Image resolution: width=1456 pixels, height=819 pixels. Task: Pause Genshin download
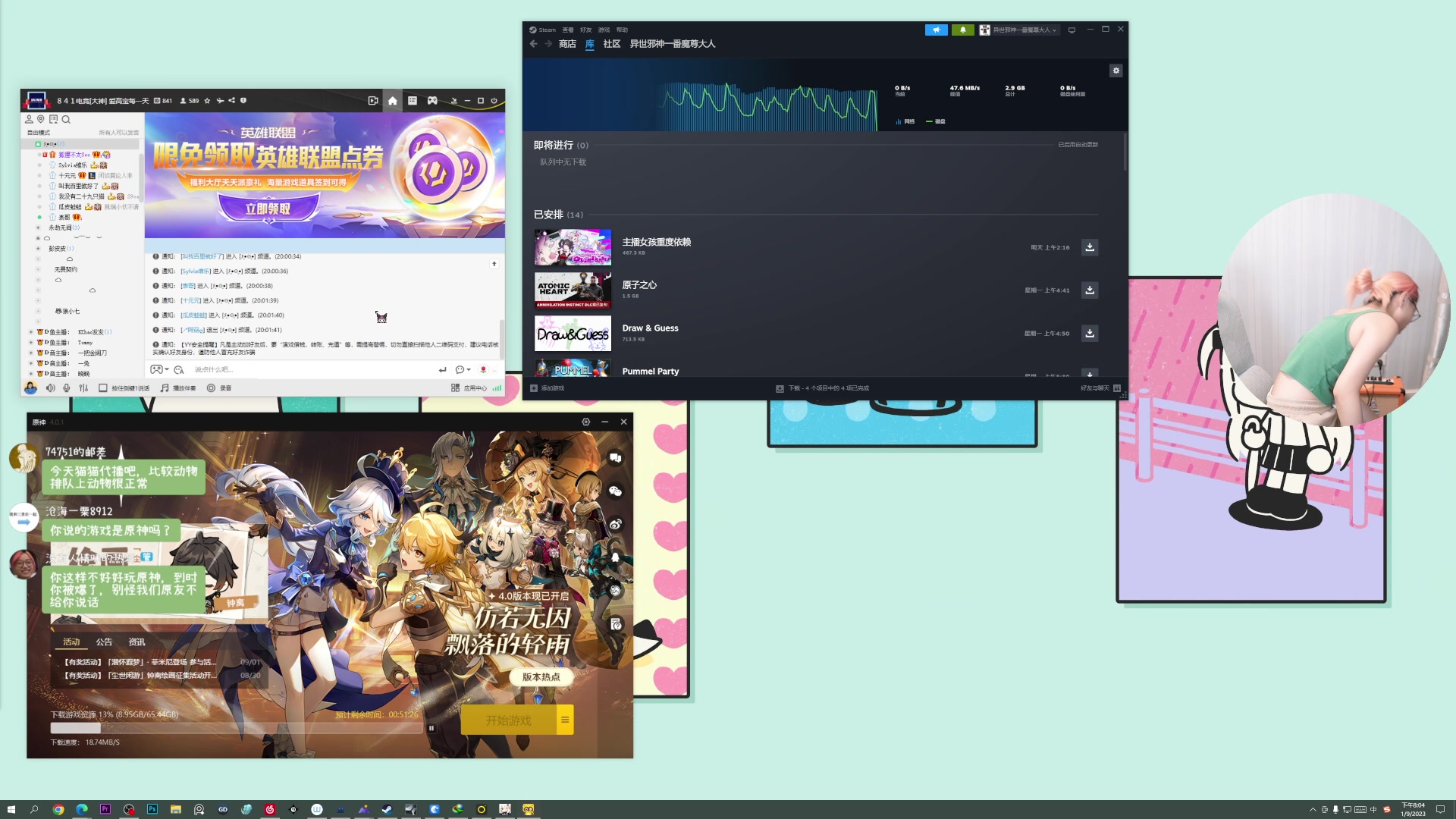pyautogui.click(x=431, y=728)
